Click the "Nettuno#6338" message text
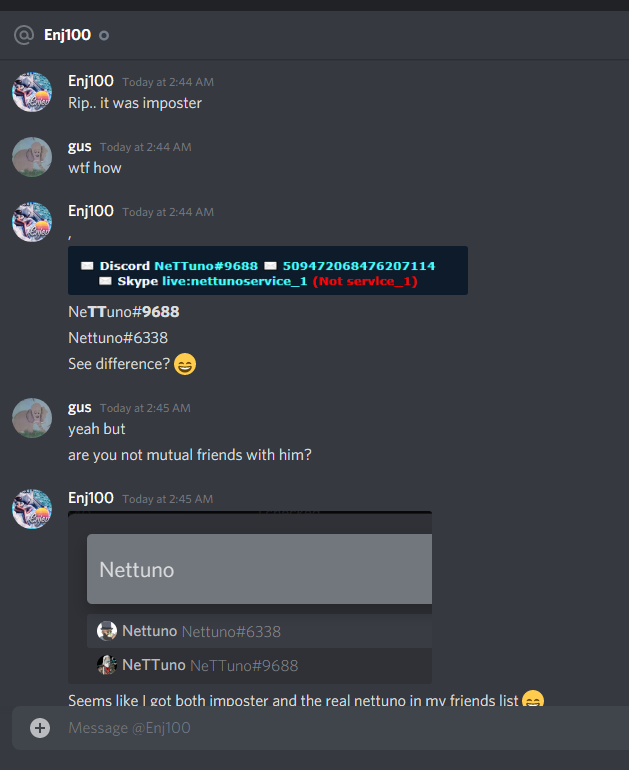Image resolution: width=629 pixels, height=770 pixels. tap(118, 338)
